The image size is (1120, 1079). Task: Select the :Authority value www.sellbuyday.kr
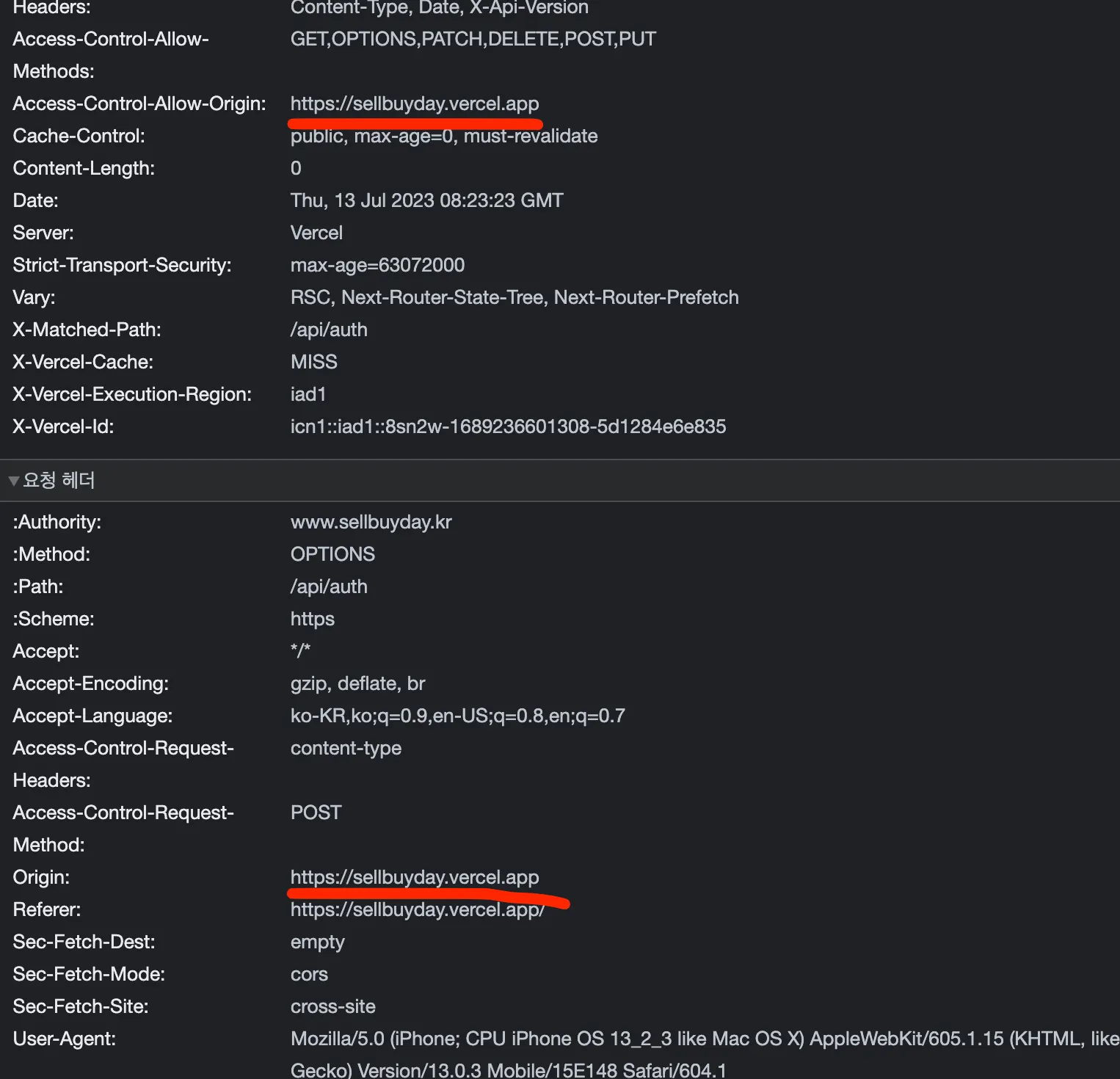[371, 522]
